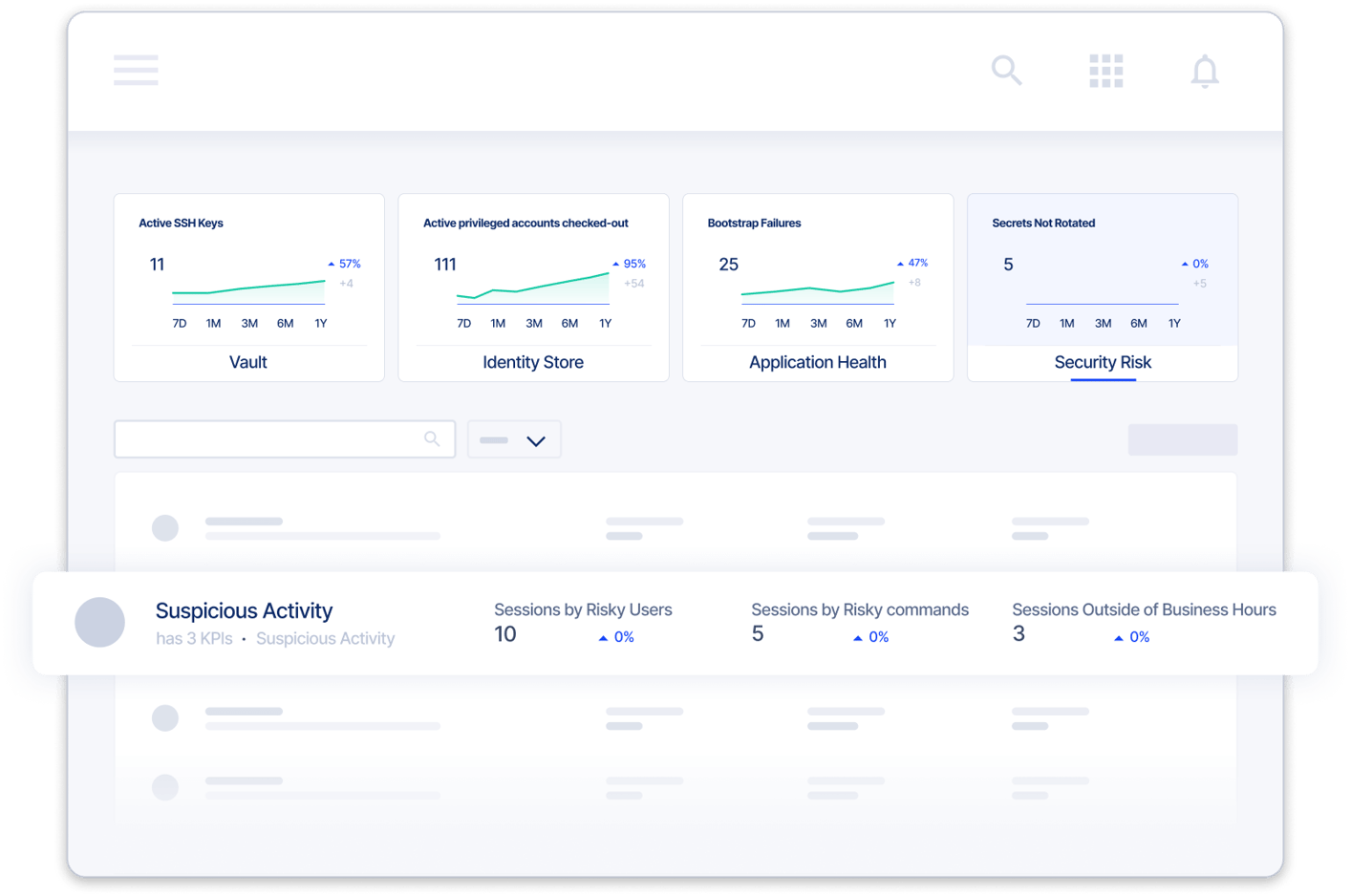Click the gray button right of filters
The height and width of the screenshot is (896, 1351).
(x=1182, y=439)
